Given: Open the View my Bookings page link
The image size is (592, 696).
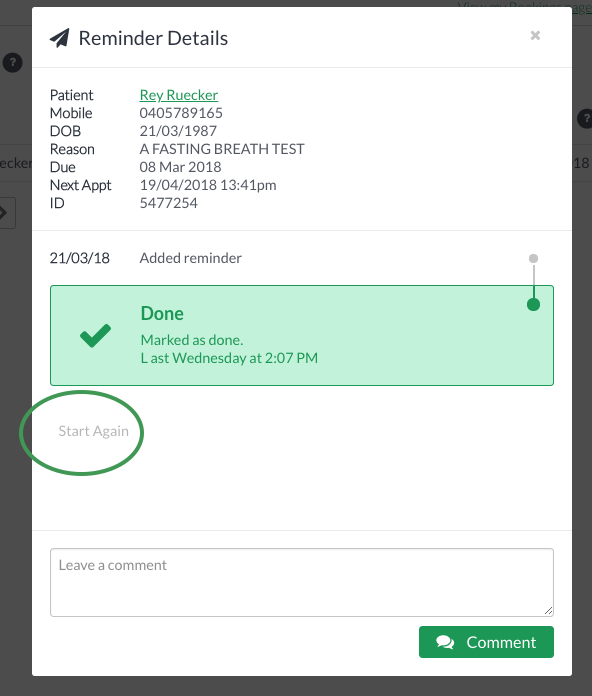Looking at the screenshot, I should coord(525,7).
